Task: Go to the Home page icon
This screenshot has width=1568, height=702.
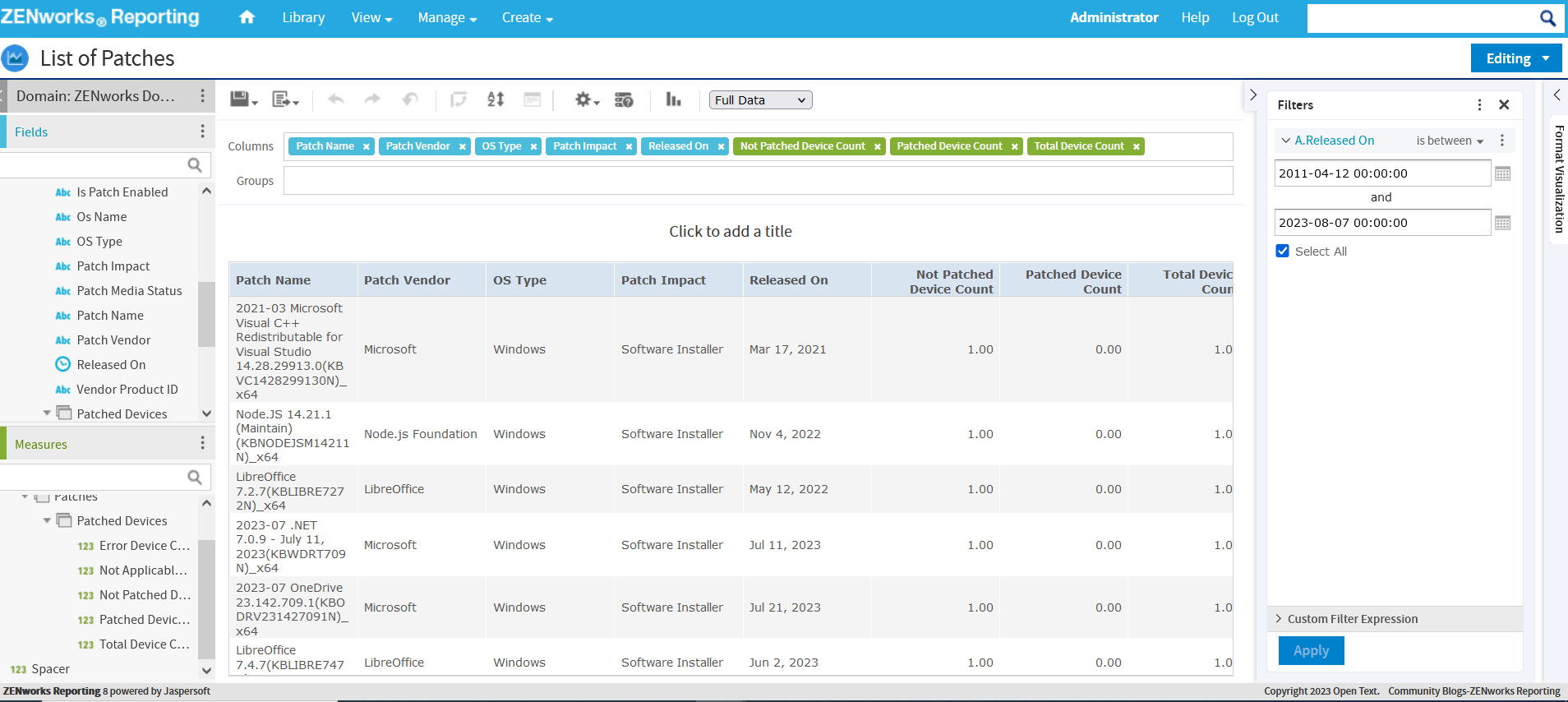Action: click(247, 17)
